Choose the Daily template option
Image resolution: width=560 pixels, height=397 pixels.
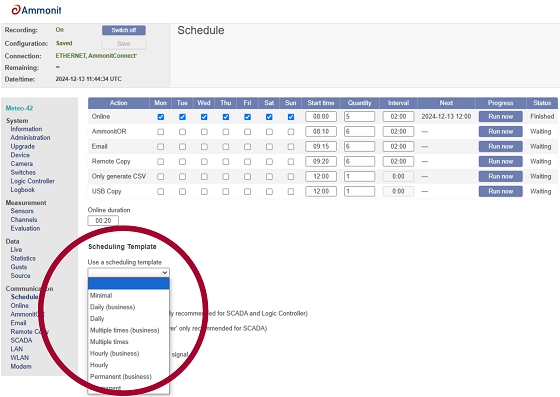pos(129,318)
